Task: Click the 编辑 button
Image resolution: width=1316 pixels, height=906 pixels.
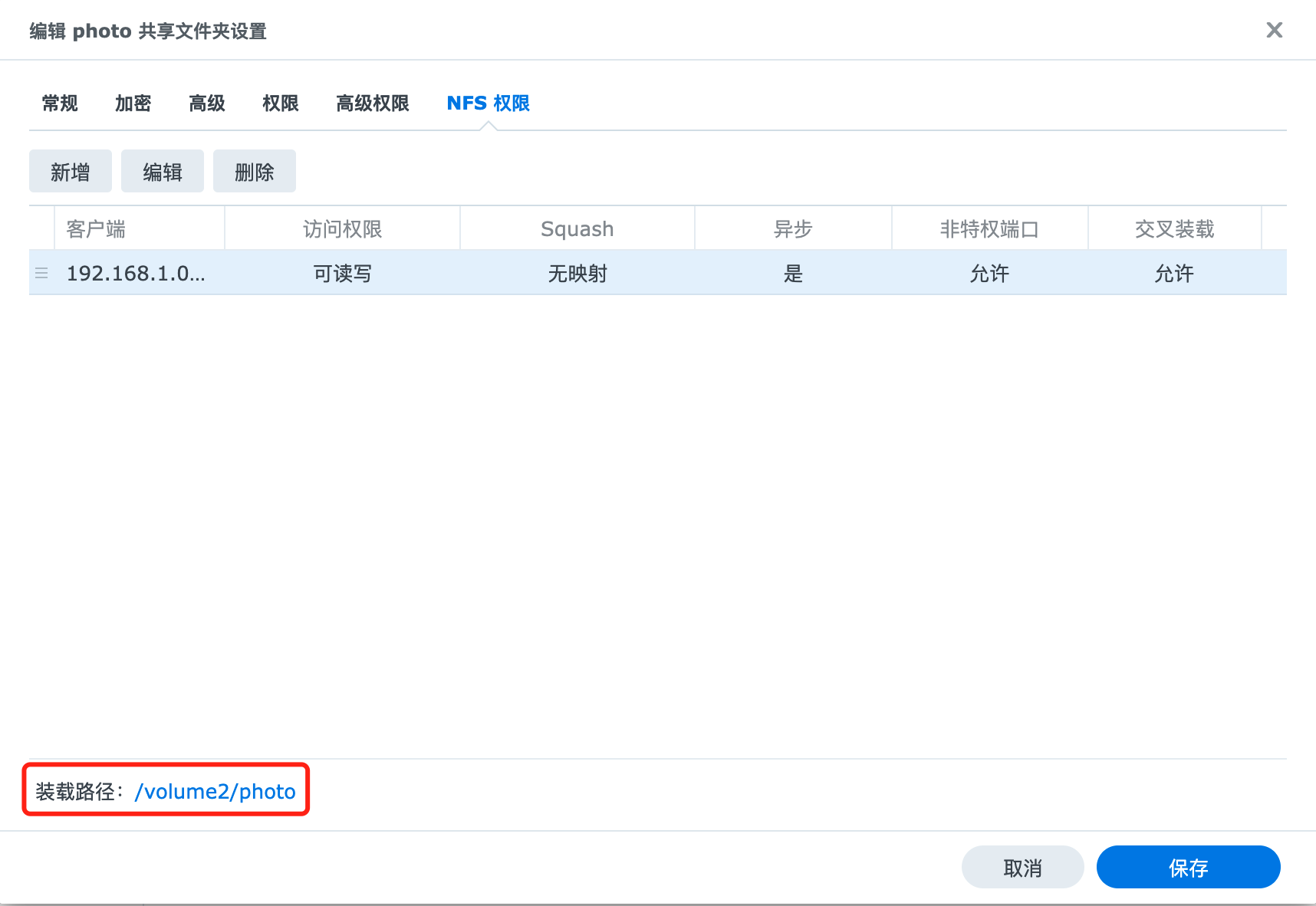Action: point(163,171)
